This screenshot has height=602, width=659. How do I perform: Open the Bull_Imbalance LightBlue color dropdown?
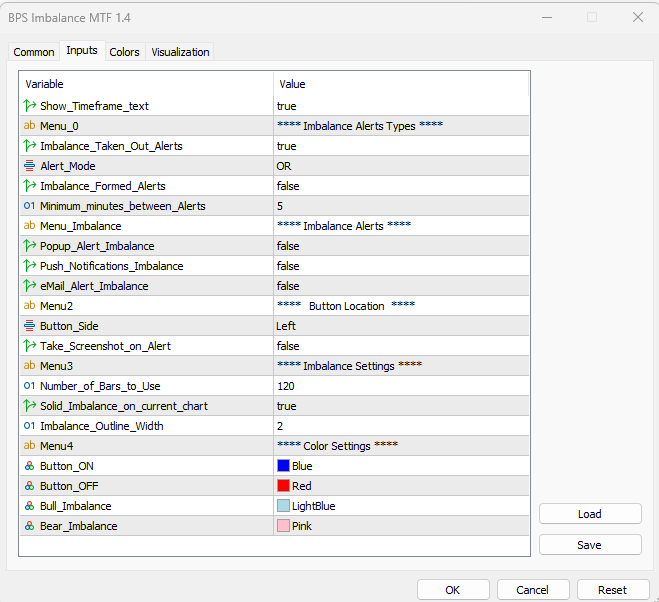[x=400, y=506]
